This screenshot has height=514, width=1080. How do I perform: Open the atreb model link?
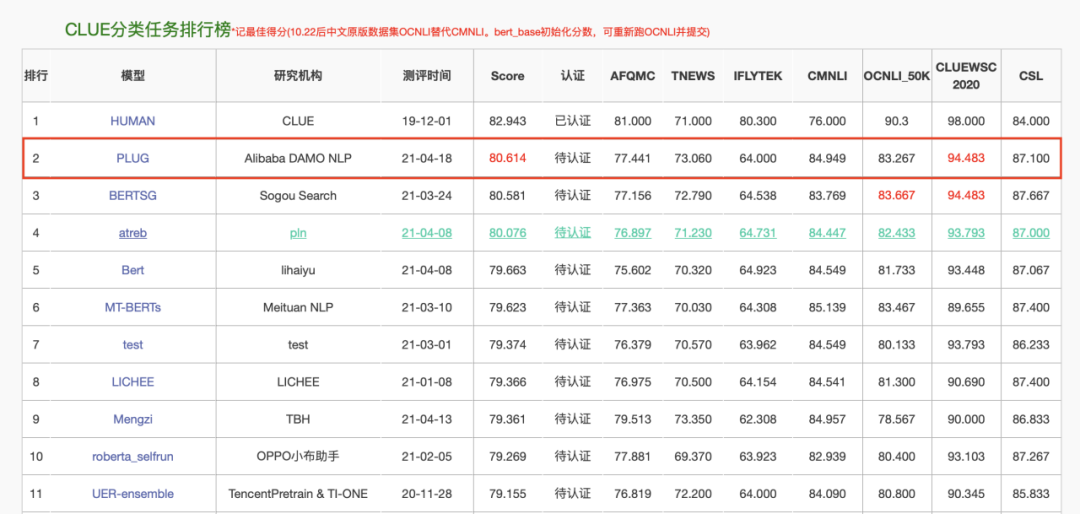(x=133, y=233)
